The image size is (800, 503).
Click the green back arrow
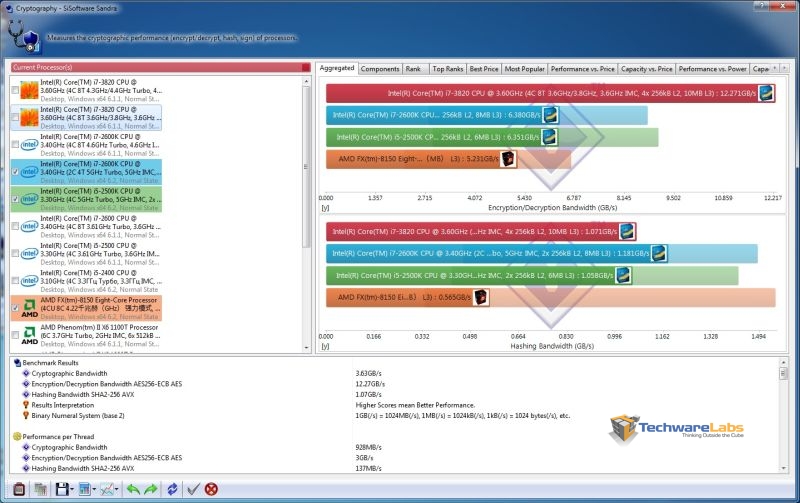tap(133, 489)
